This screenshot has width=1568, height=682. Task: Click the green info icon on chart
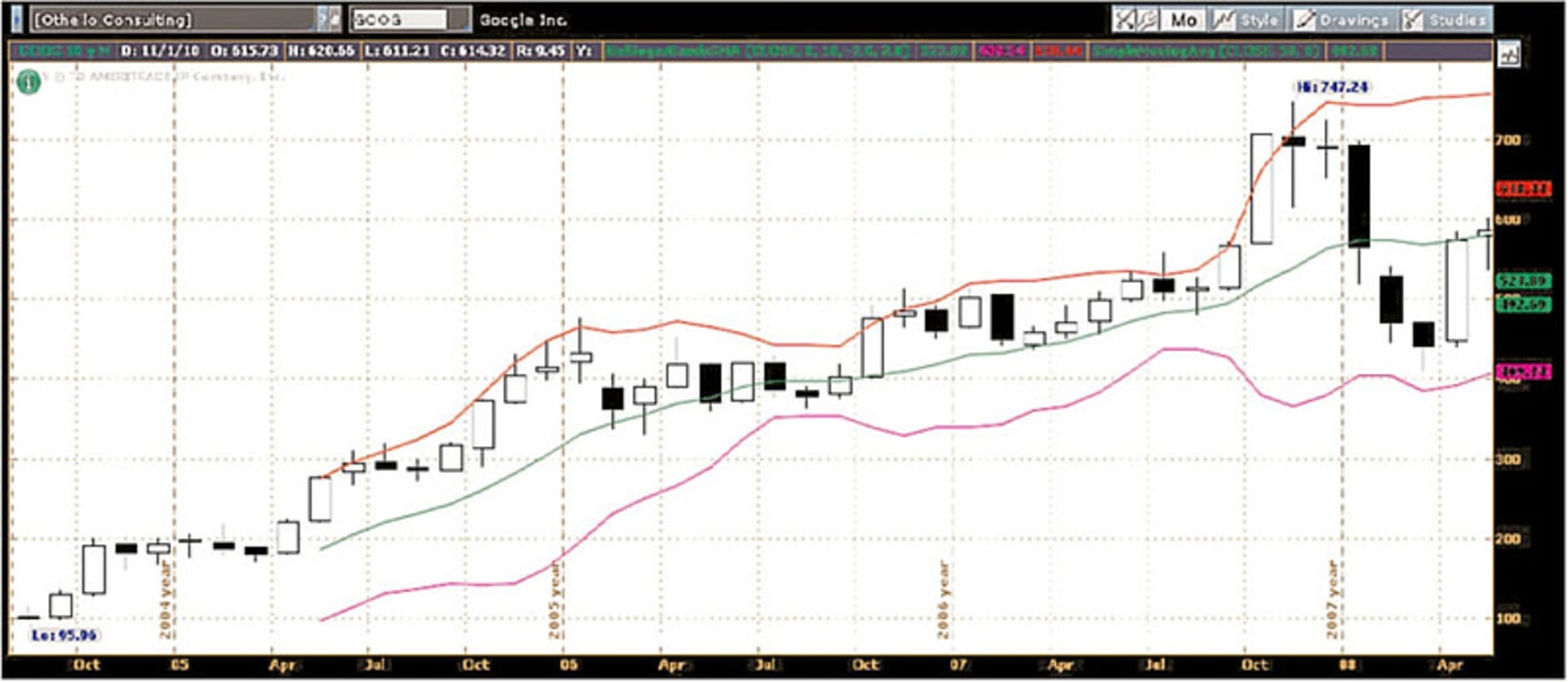pos(29,82)
